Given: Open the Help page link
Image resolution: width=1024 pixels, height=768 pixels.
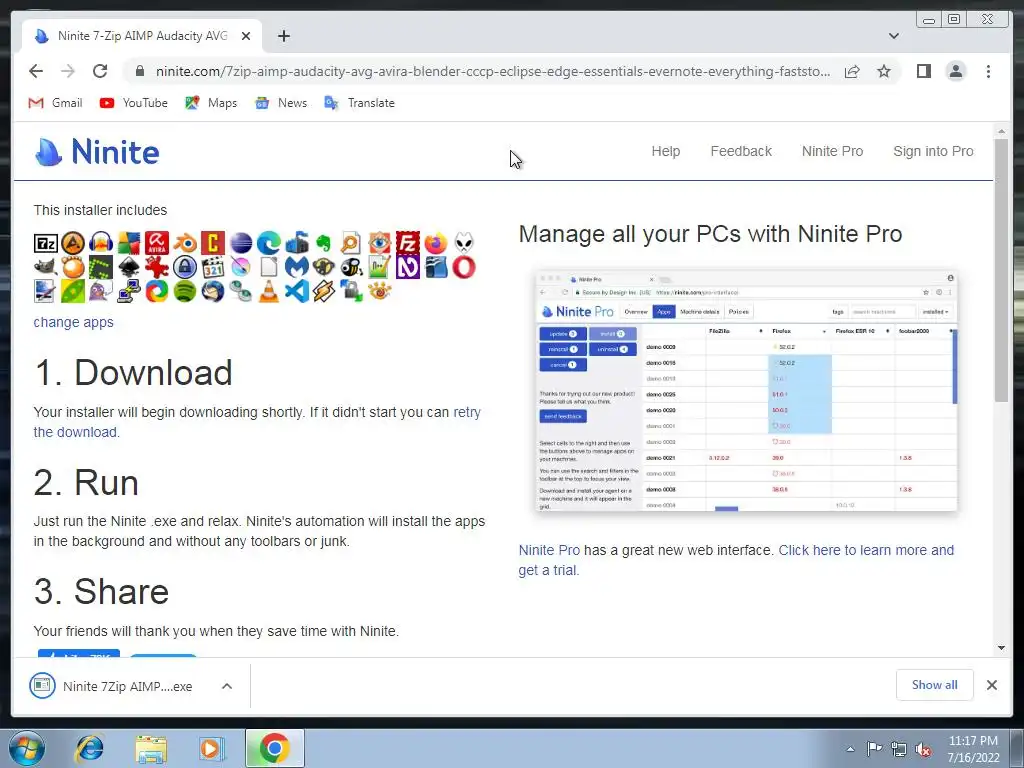Looking at the screenshot, I should (665, 151).
